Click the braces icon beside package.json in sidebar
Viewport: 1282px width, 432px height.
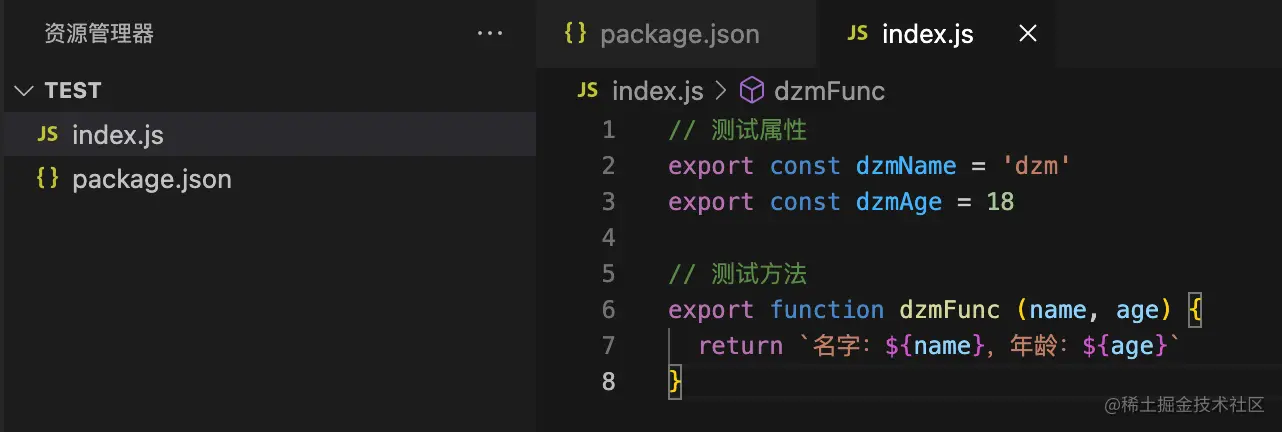[47, 179]
